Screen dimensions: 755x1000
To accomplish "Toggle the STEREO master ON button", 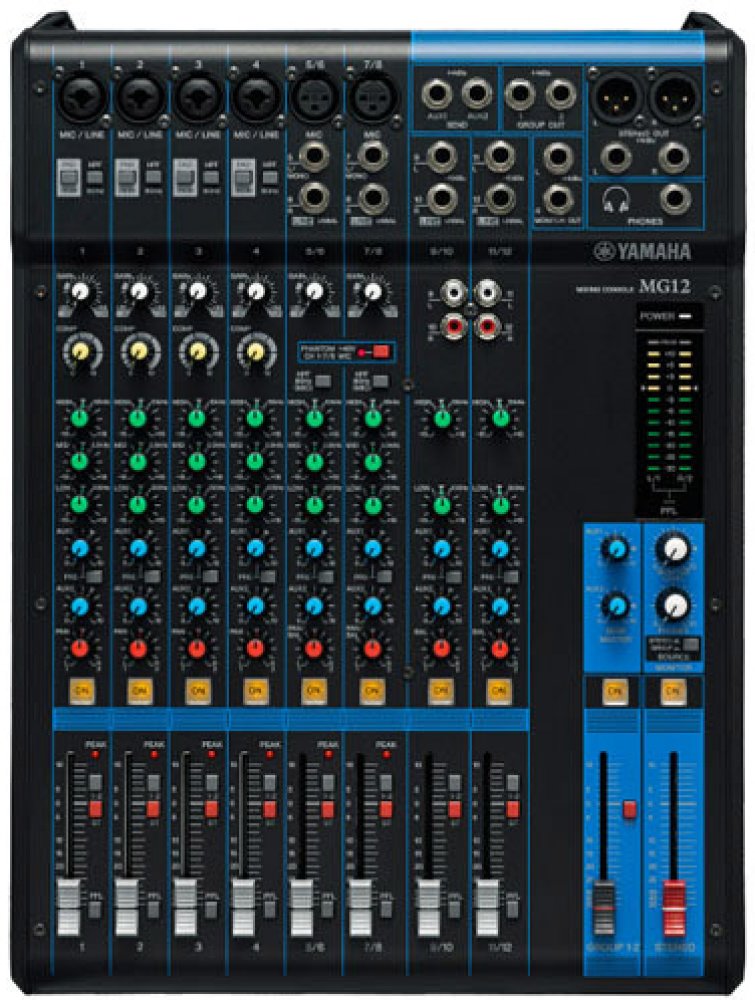I will pos(674,690).
